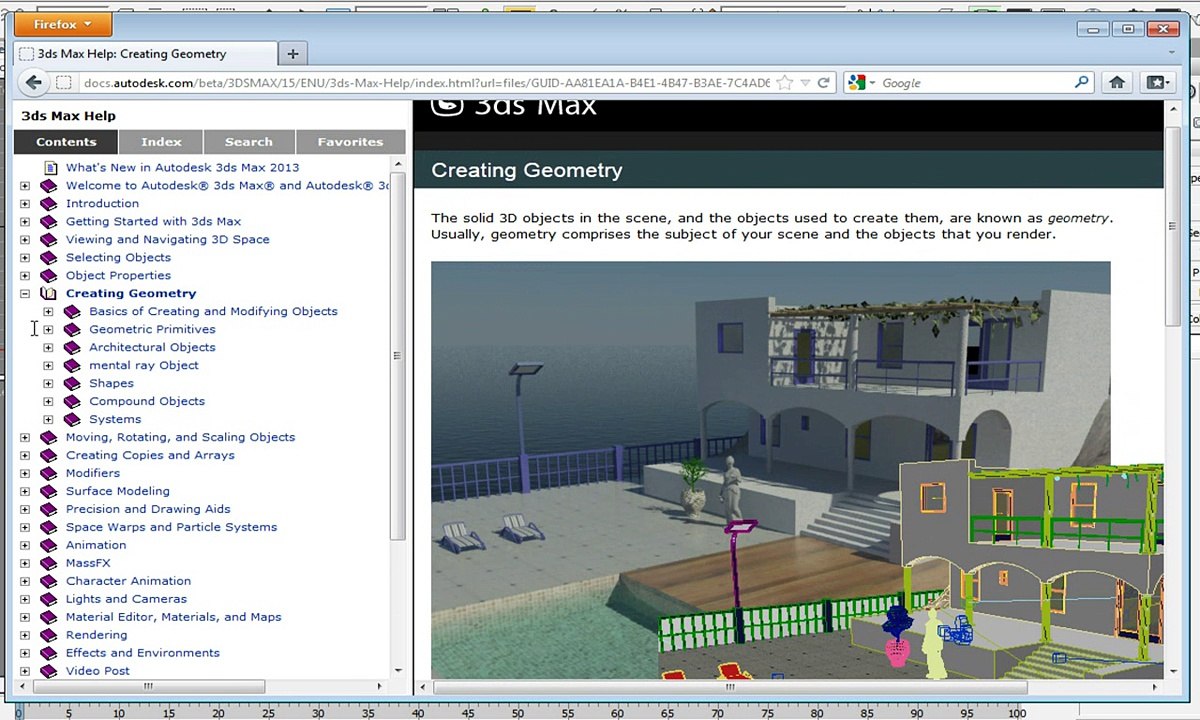Image resolution: width=1200 pixels, height=720 pixels.
Task: Click the book icon next to MassFX
Action: (49, 563)
